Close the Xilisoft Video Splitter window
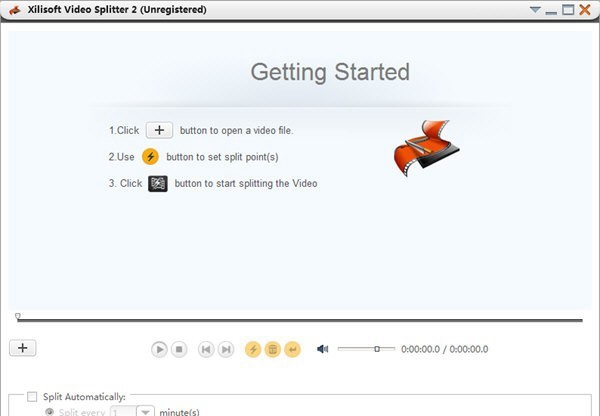This screenshot has width=600, height=416. point(585,10)
